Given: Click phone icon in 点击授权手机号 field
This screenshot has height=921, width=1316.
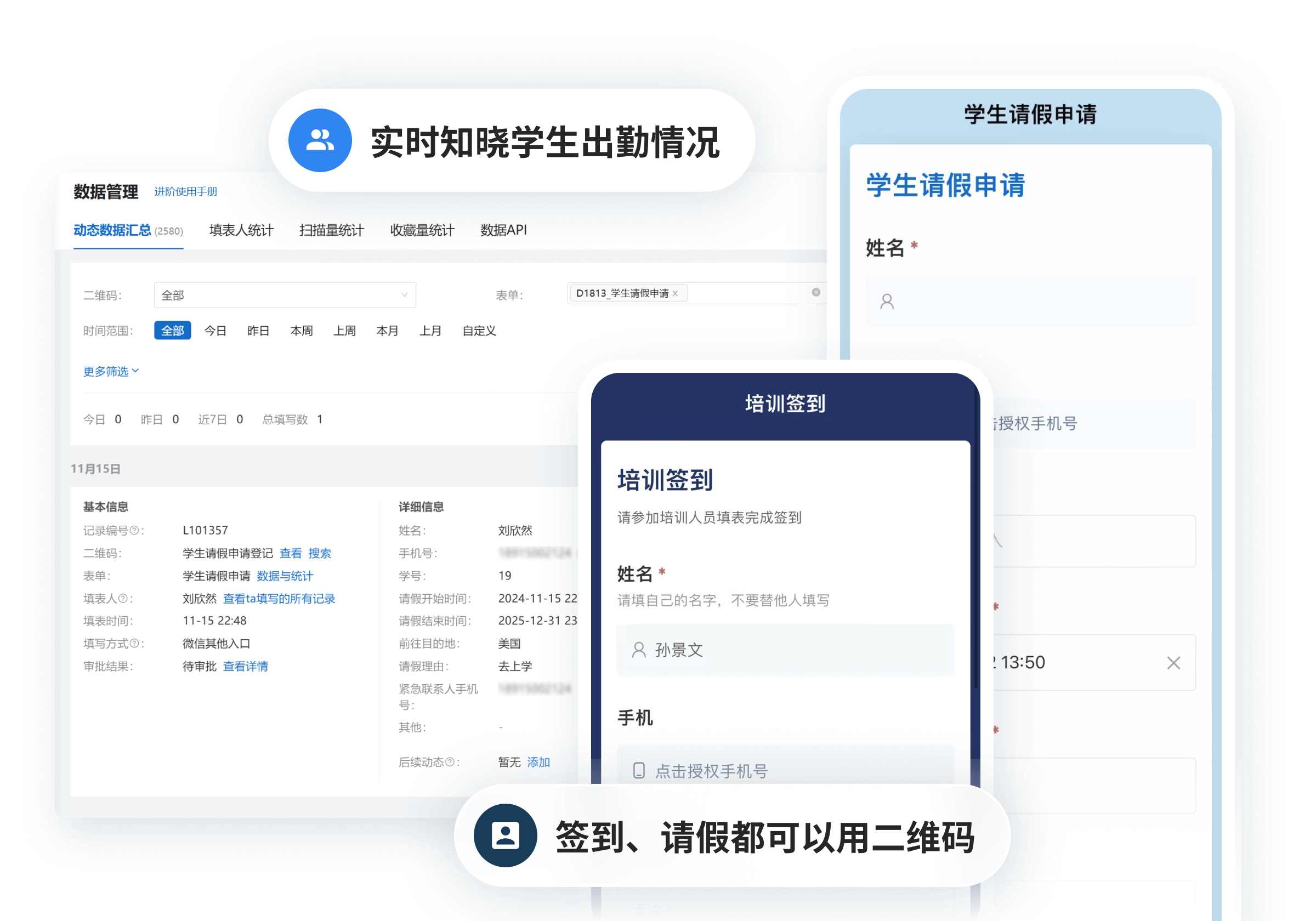Looking at the screenshot, I should (638, 770).
